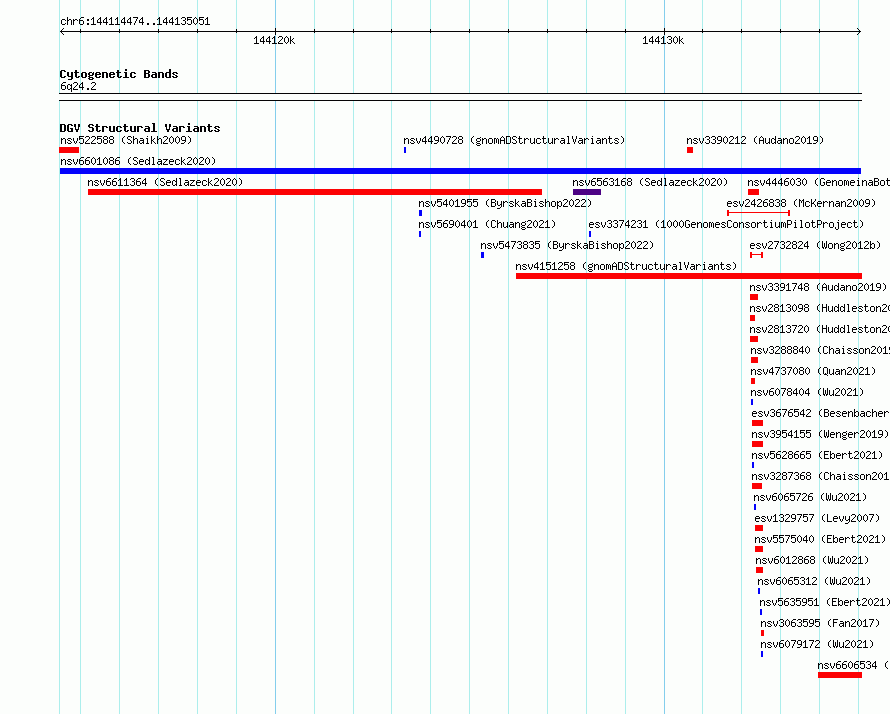Click the DGV Structural Variants track title
The image size is (890, 714).
[x=140, y=128]
